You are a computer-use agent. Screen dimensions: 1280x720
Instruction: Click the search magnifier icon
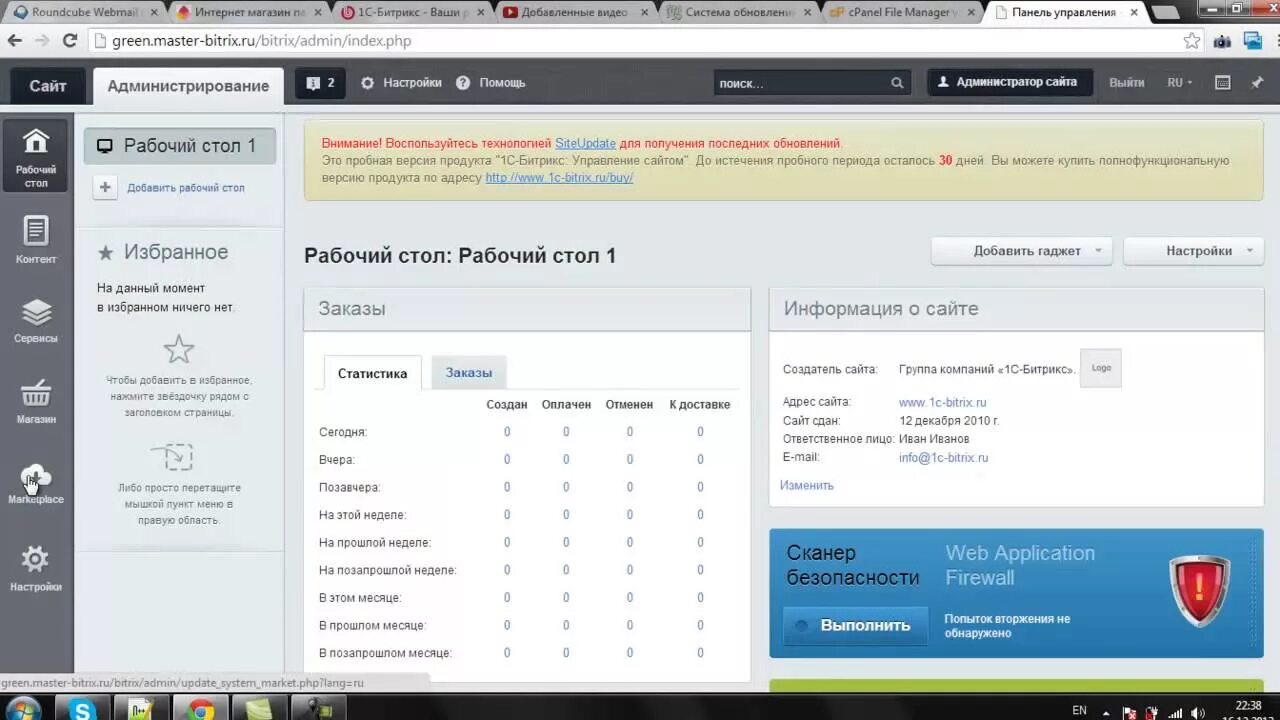coord(897,83)
